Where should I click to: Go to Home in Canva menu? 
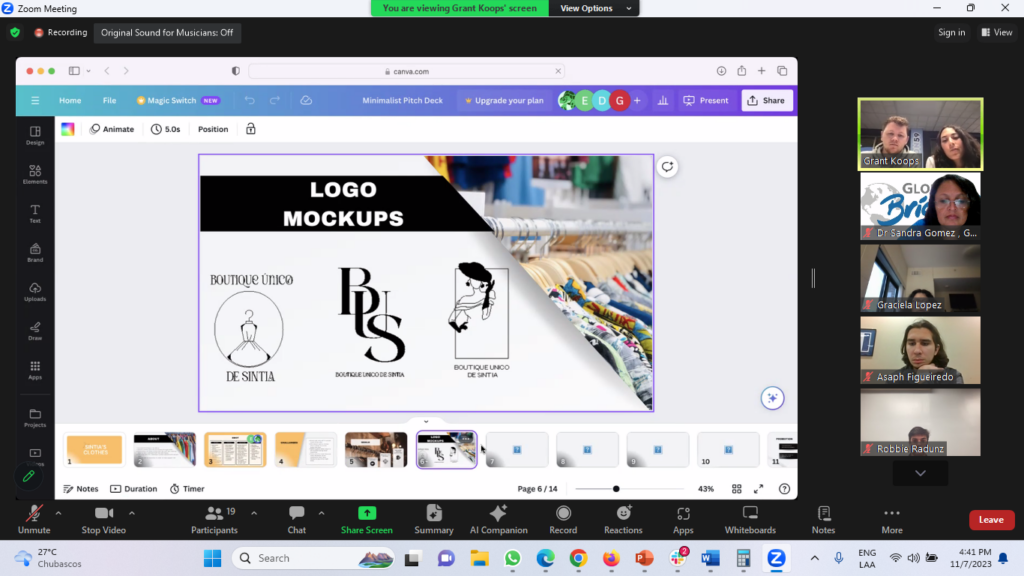pyautogui.click(x=70, y=100)
